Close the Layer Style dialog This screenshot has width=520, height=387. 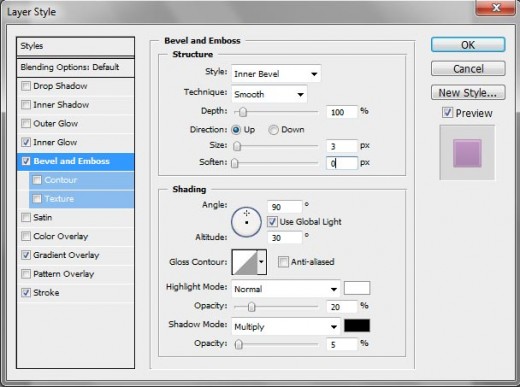496,7
